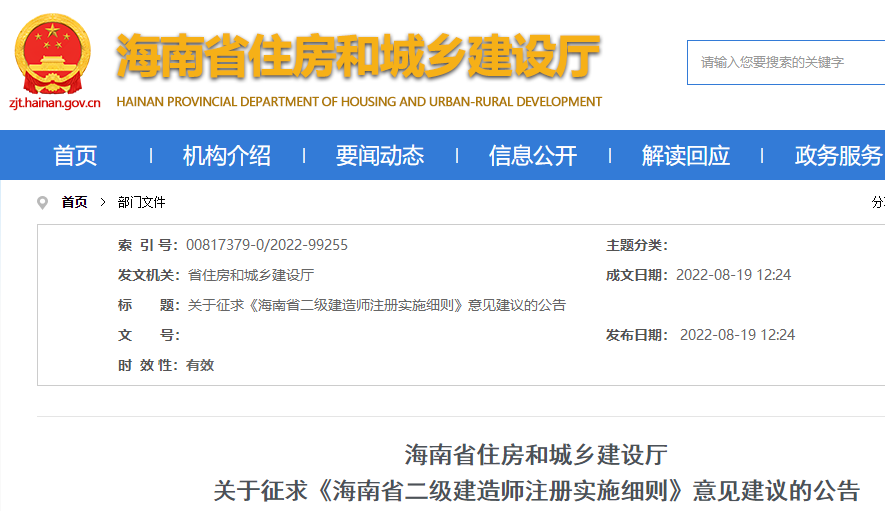Click the index number 00817379-0/2022-99255
The width and height of the screenshot is (885, 511).
point(267,245)
